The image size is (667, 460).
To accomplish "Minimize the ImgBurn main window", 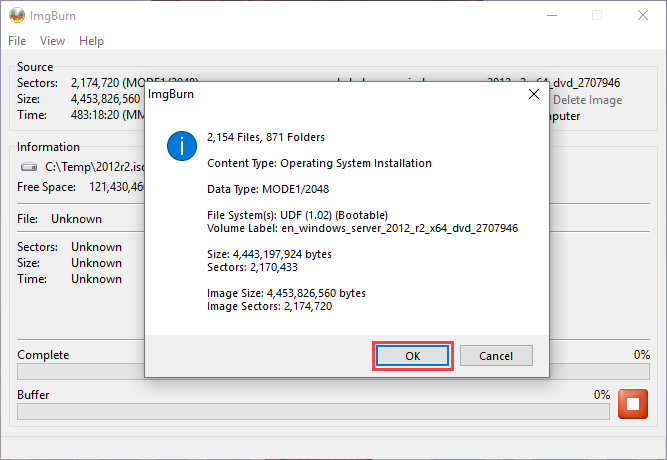I will point(552,16).
